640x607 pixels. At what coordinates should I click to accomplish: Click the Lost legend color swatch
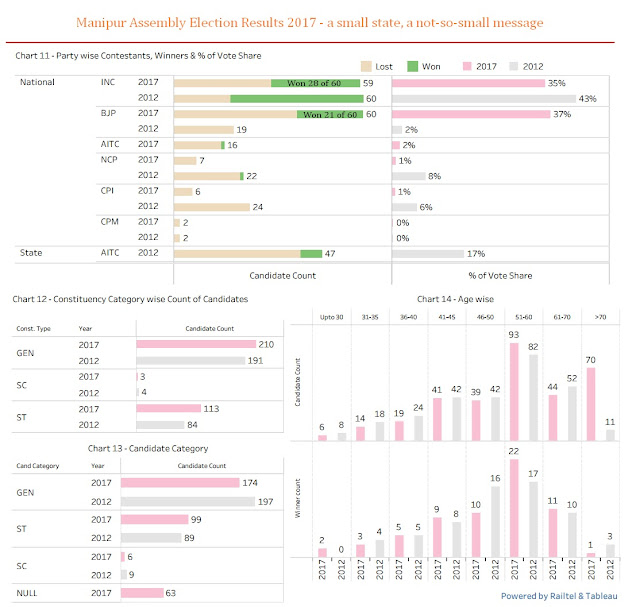[366, 66]
